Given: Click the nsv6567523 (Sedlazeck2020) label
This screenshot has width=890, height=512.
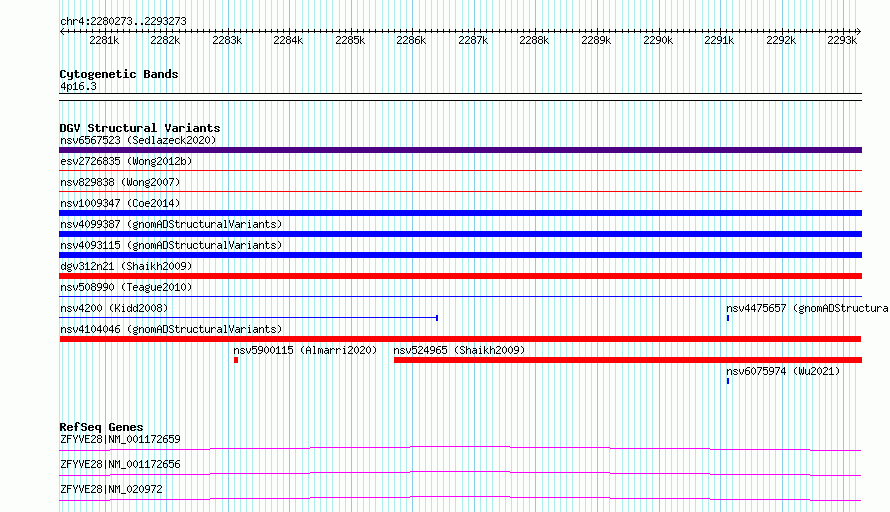Looking at the screenshot, I should coord(138,140).
